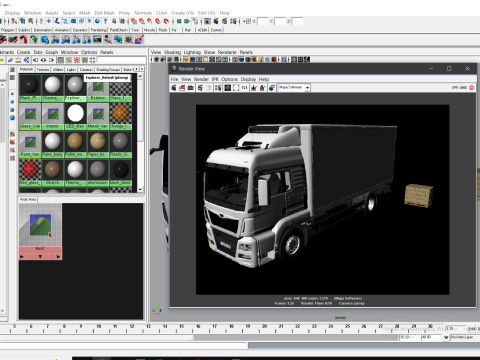Click the X coordinate input field
Image resolution: width=480 pixels, height=360 pixels.
pos(263,21)
